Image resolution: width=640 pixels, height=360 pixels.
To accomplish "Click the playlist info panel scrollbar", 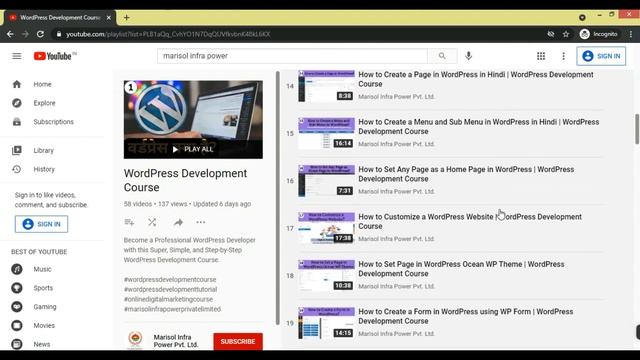I will point(278,198).
